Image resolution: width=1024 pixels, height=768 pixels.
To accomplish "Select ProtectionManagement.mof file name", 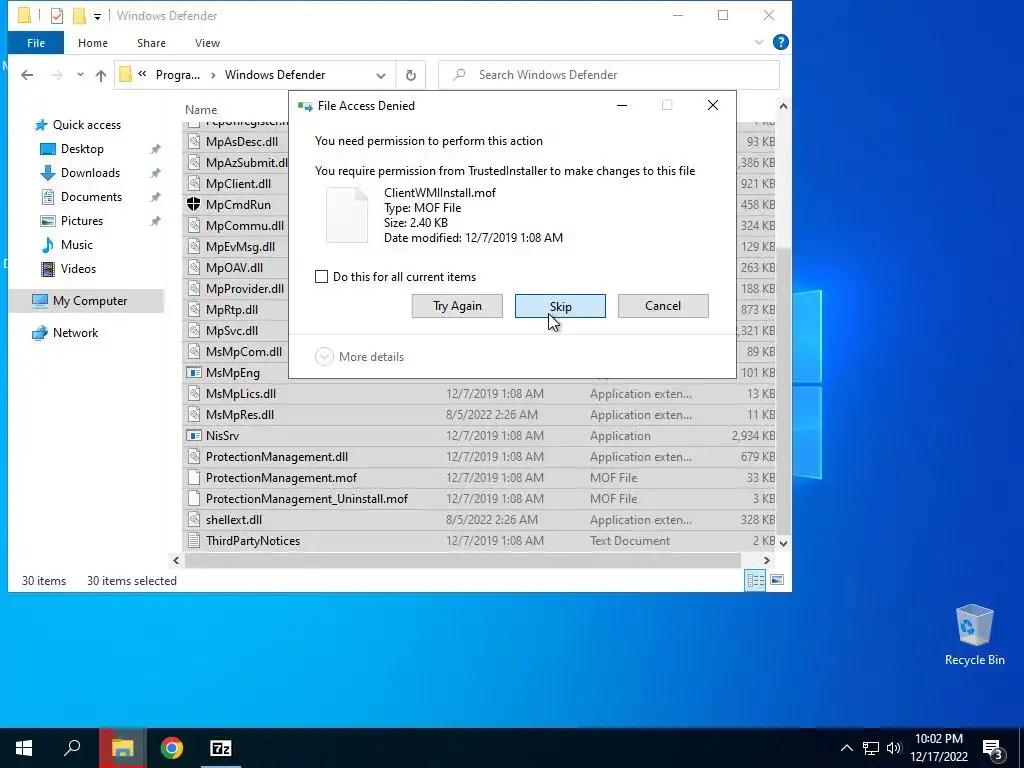I will coord(281,478).
